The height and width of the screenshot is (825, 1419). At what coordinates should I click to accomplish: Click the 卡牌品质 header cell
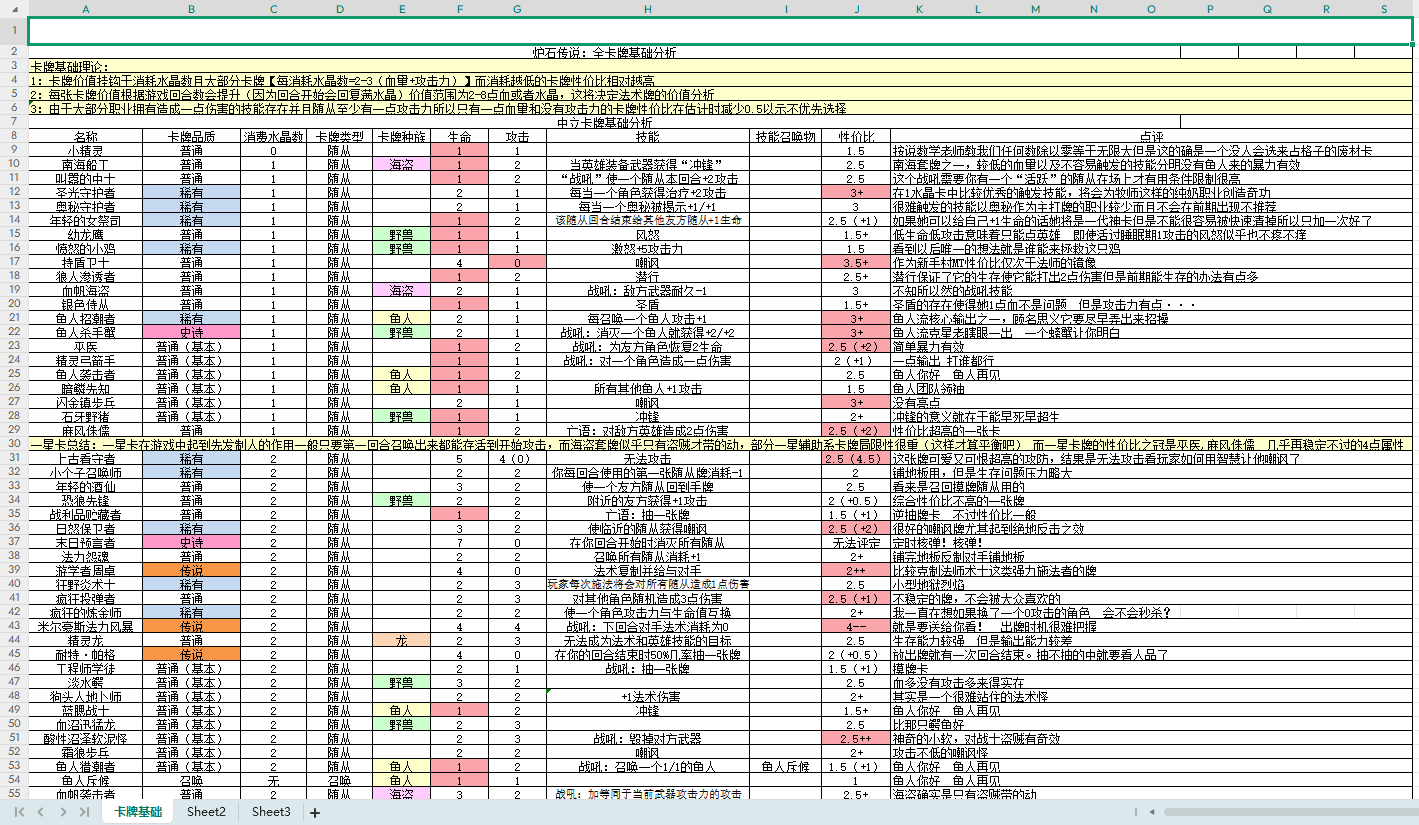192,137
